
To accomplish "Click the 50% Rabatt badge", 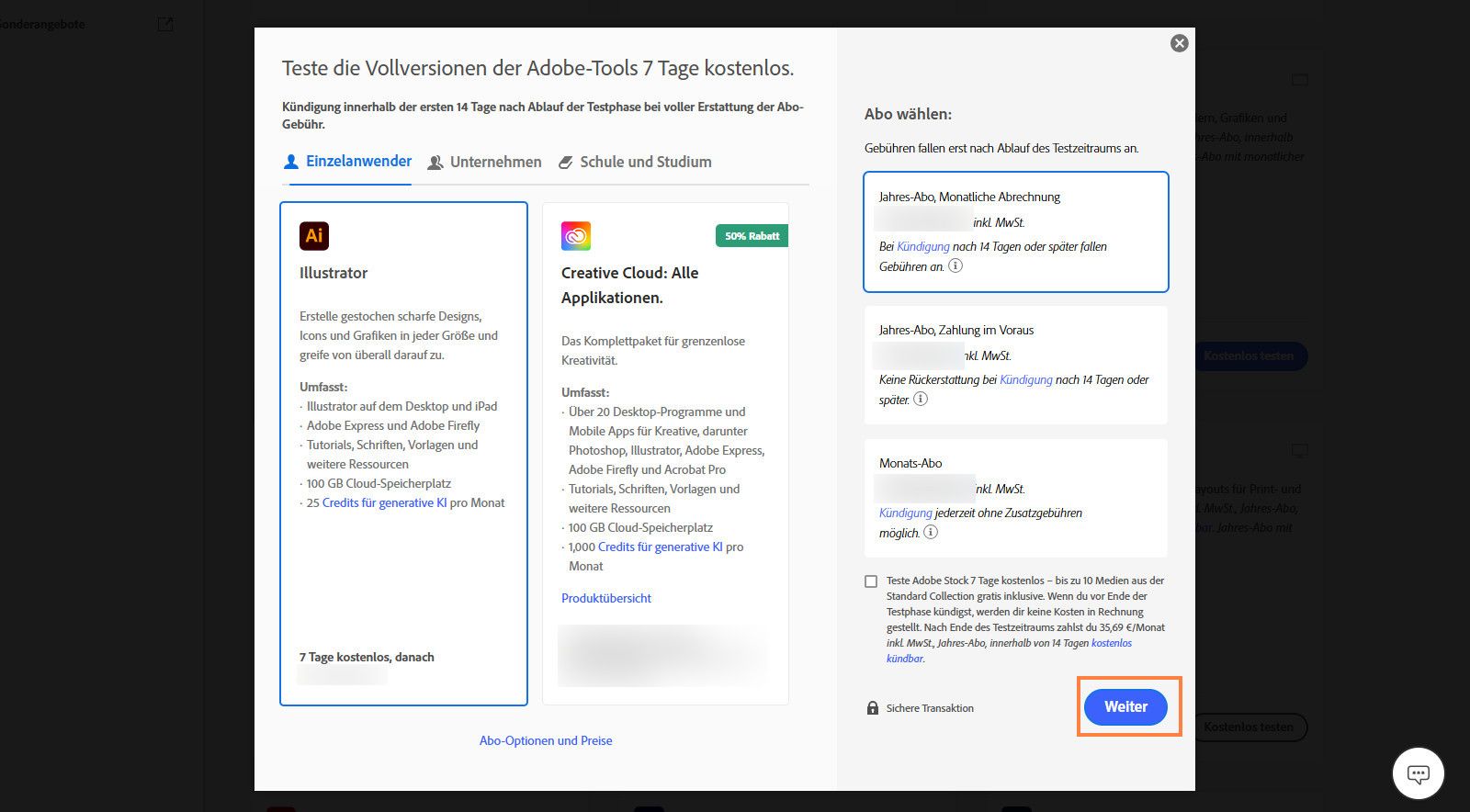I will 752,236.
